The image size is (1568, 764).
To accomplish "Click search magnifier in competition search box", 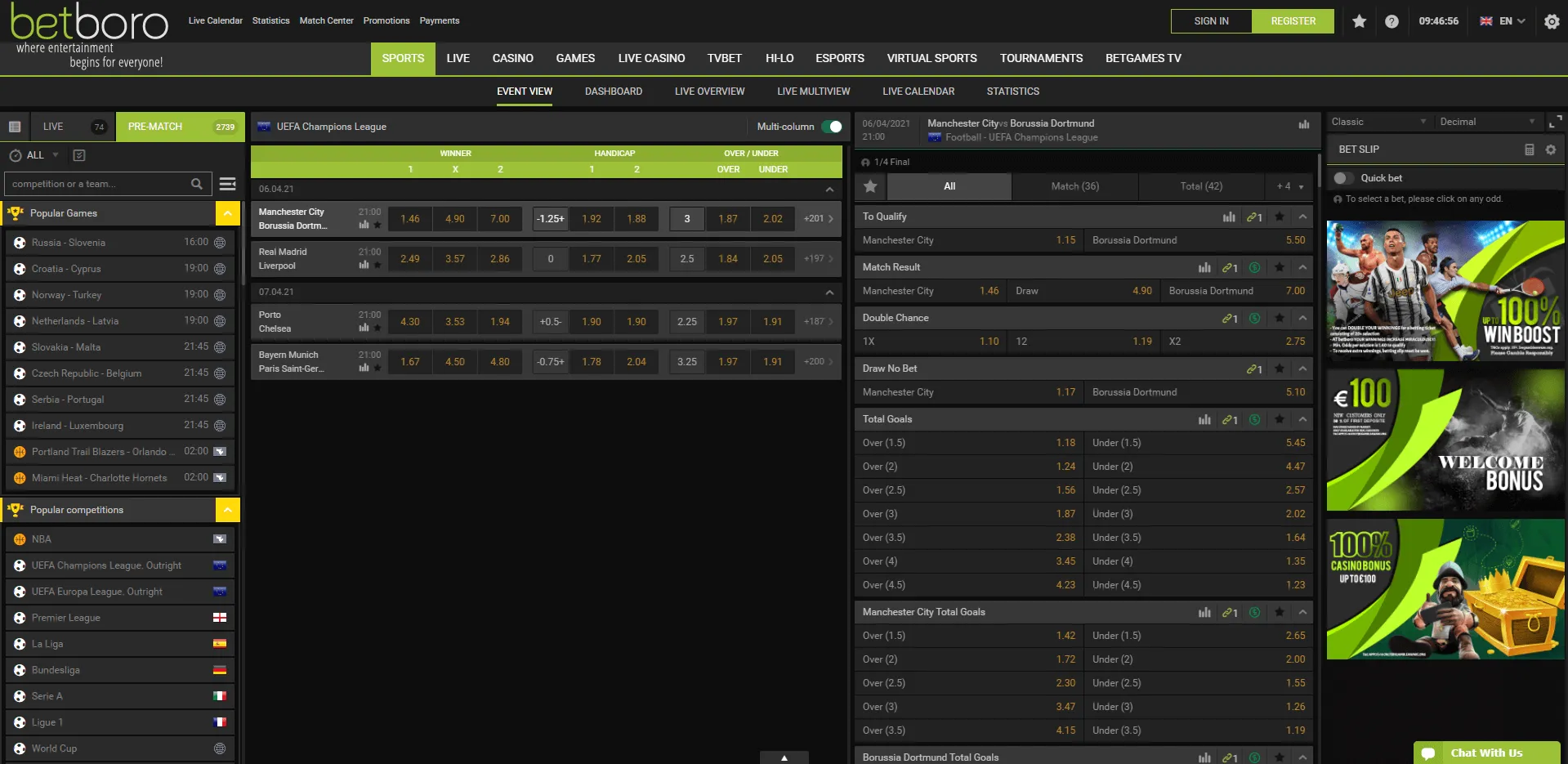I will (x=196, y=184).
